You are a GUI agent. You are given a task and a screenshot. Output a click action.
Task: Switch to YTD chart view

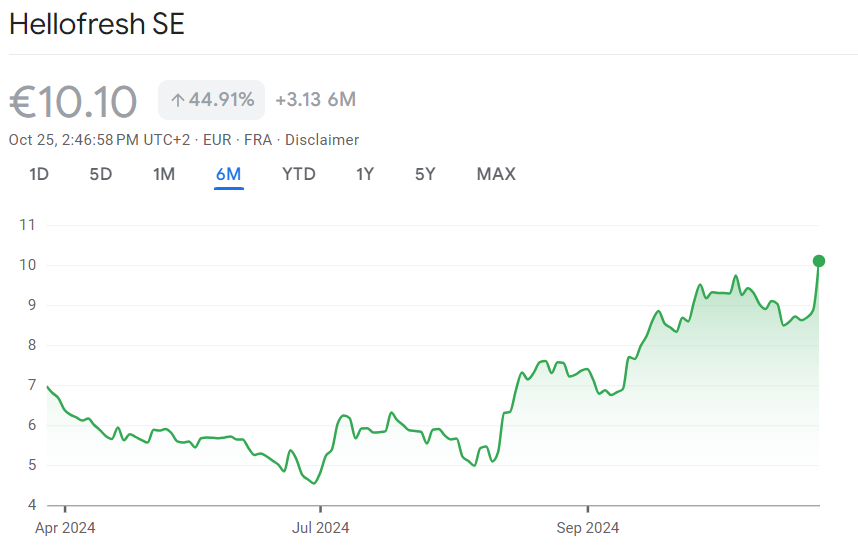(x=299, y=175)
